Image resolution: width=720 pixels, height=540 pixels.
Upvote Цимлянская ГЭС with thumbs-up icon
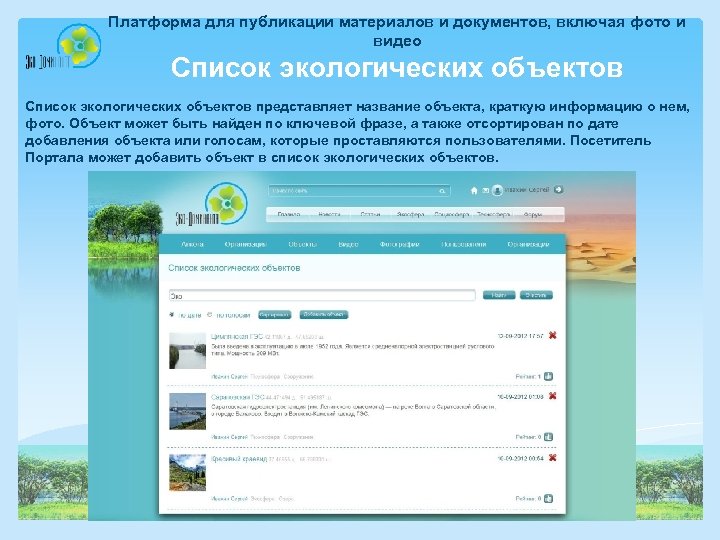click(548, 377)
